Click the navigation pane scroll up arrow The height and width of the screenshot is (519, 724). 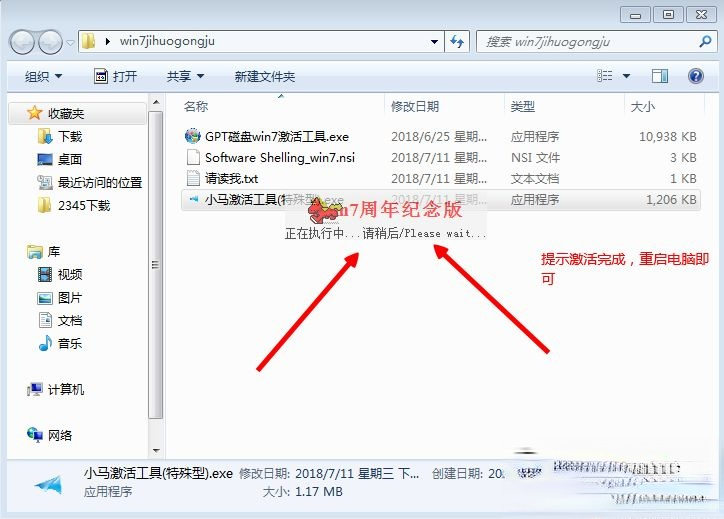point(156,102)
